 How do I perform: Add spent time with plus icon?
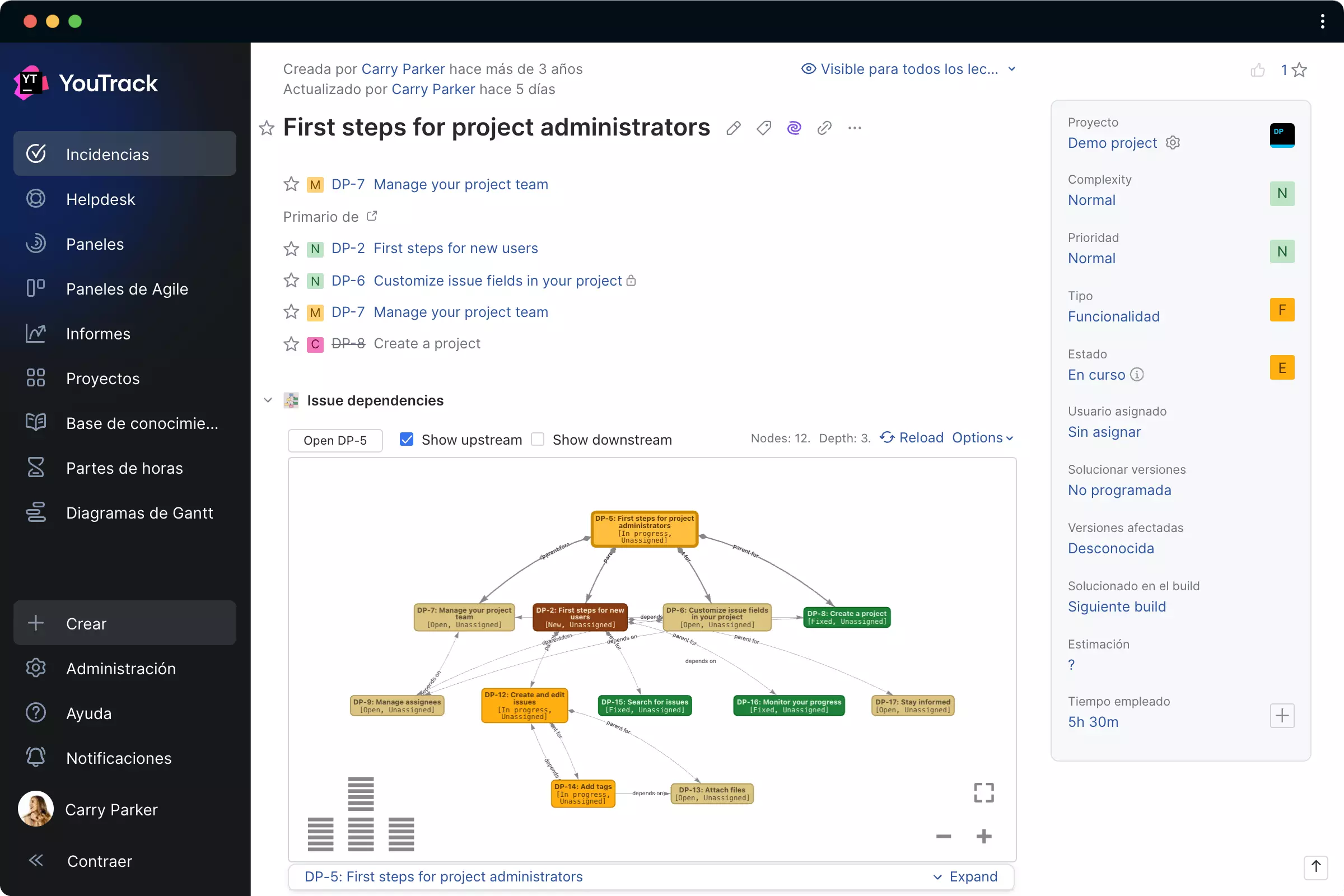[x=1282, y=716]
